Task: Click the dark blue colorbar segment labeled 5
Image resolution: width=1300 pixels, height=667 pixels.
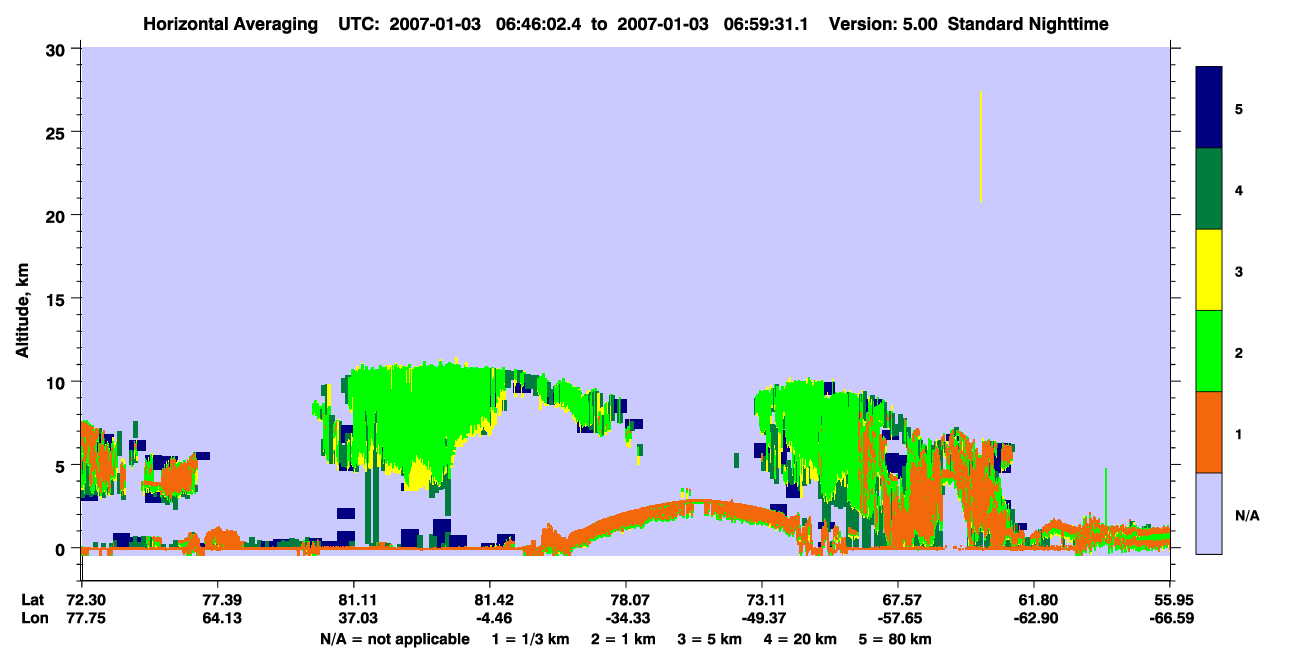Action: [1209, 108]
